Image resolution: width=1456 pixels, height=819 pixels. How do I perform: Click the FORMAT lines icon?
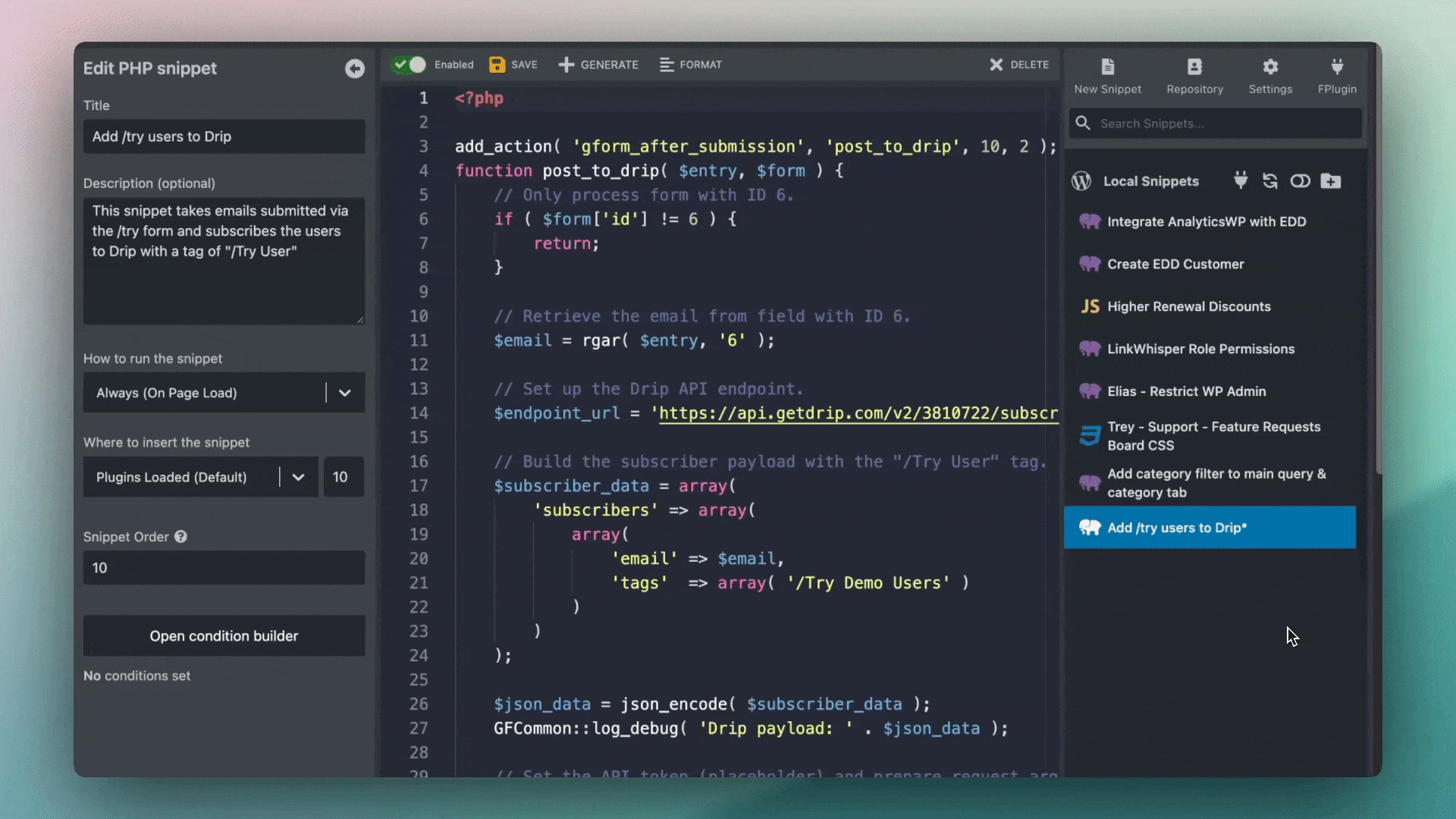(x=667, y=64)
